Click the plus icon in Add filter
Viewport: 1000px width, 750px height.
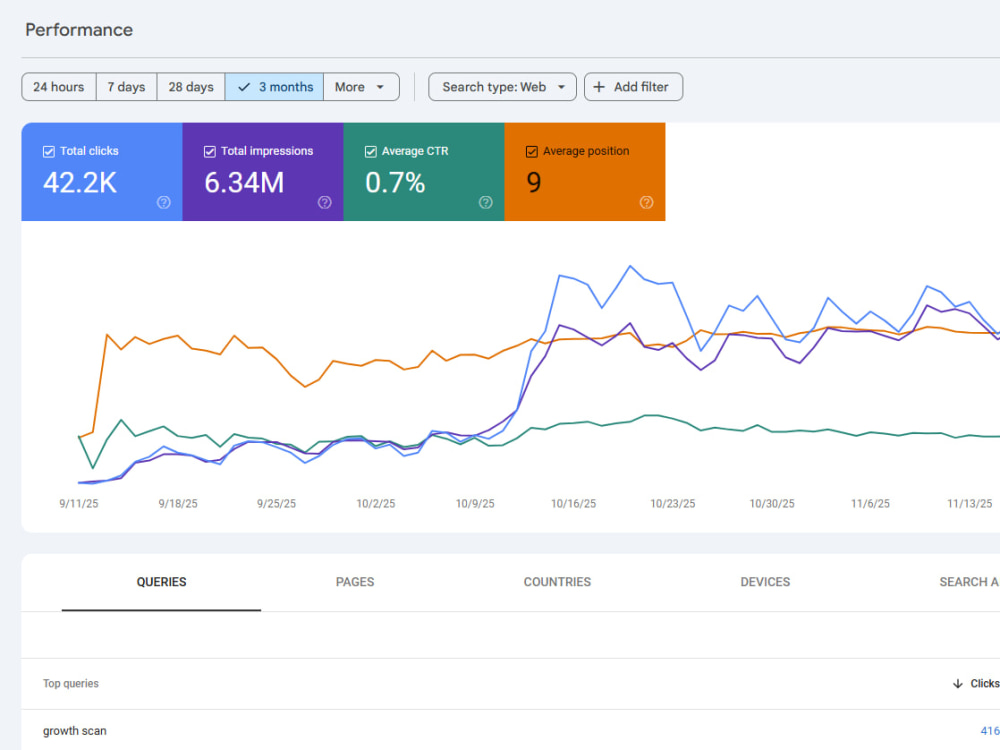[x=599, y=87]
